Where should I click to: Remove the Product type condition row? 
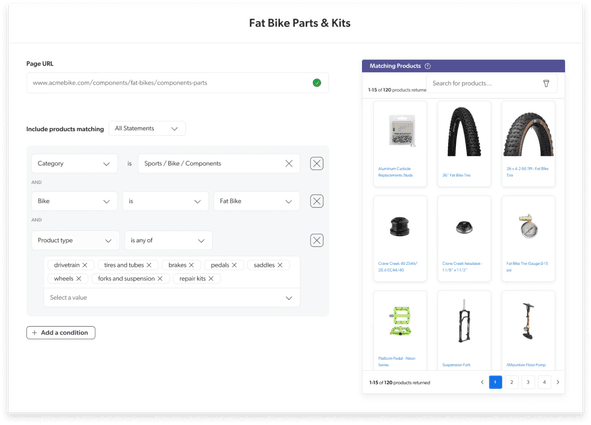click(317, 240)
